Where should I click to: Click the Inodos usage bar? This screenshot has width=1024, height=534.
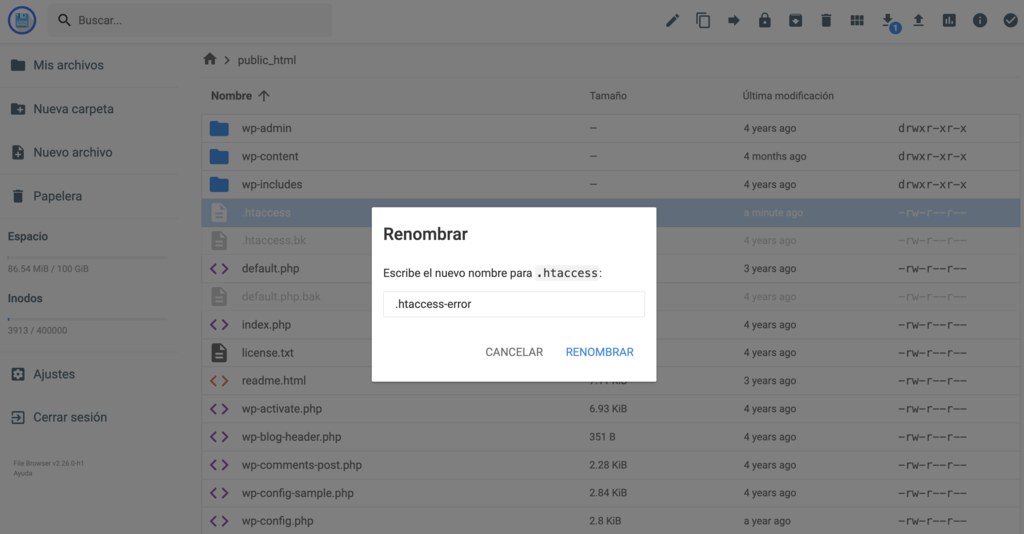tap(88, 319)
